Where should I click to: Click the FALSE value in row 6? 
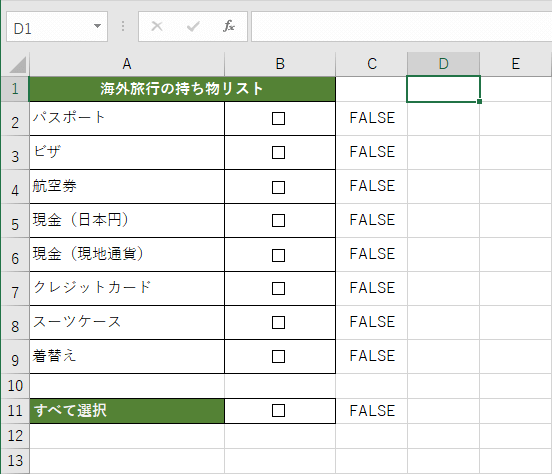pyautogui.click(x=372, y=254)
